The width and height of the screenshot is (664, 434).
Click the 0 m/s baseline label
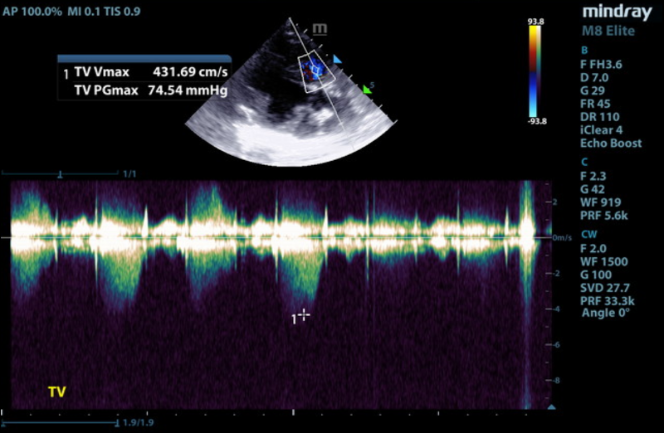[561, 236]
